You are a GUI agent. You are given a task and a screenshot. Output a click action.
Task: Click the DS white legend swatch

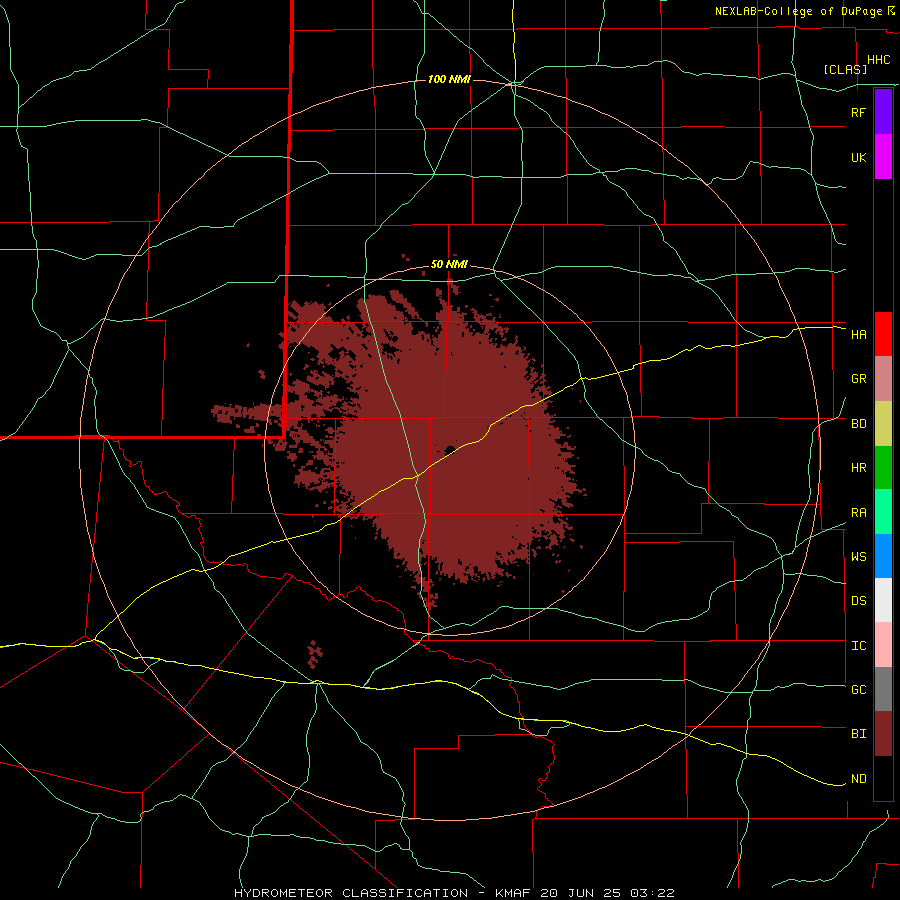883,600
